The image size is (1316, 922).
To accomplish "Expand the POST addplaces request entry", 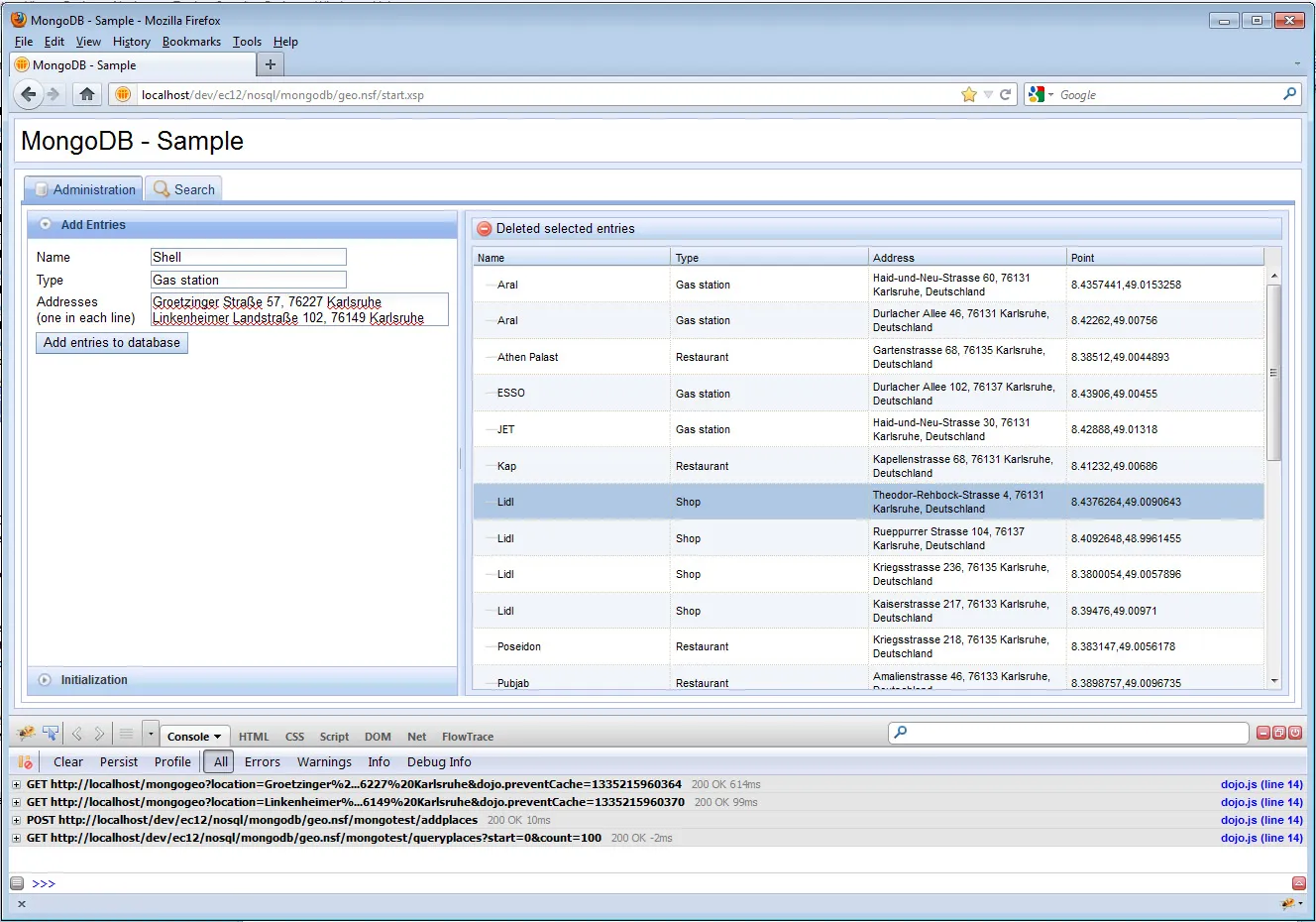I will (x=16, y=820).
